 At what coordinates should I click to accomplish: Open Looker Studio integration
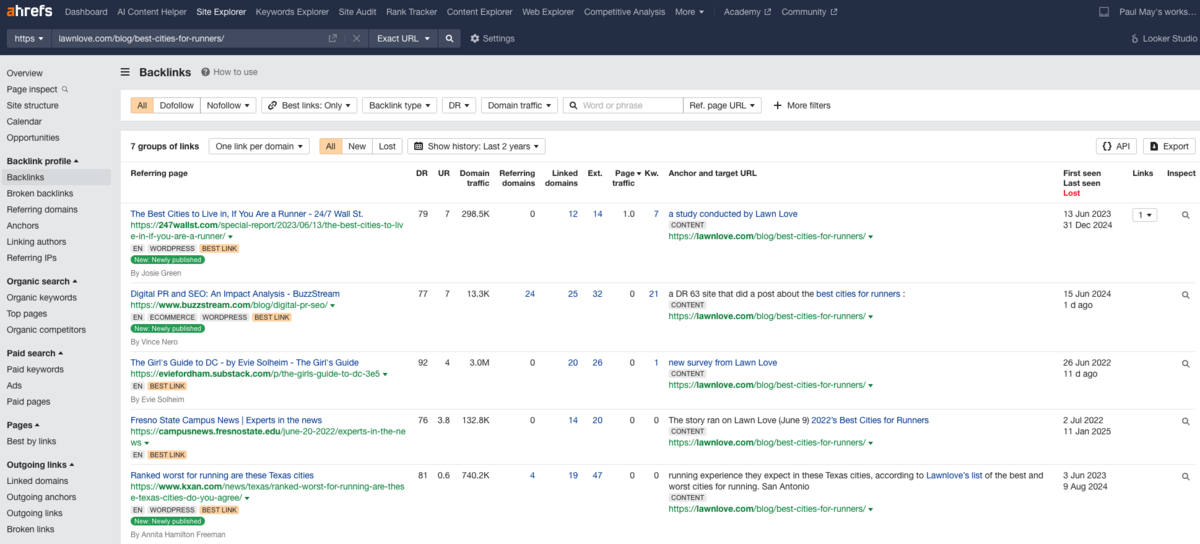pyautogui.click(x=1163, y=38)
